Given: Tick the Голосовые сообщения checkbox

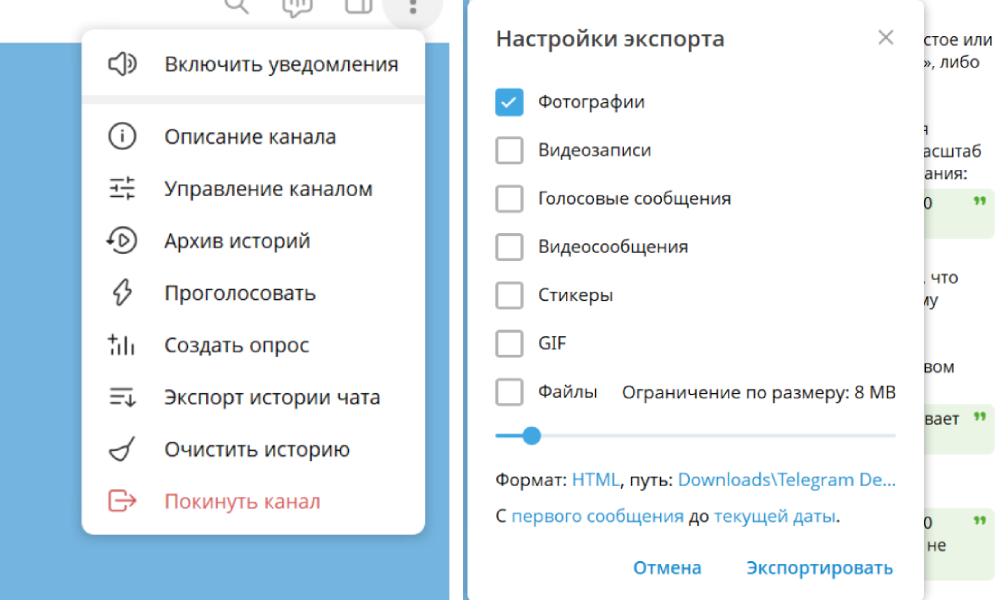Looking at the screenshot, I should coord(509,198).
